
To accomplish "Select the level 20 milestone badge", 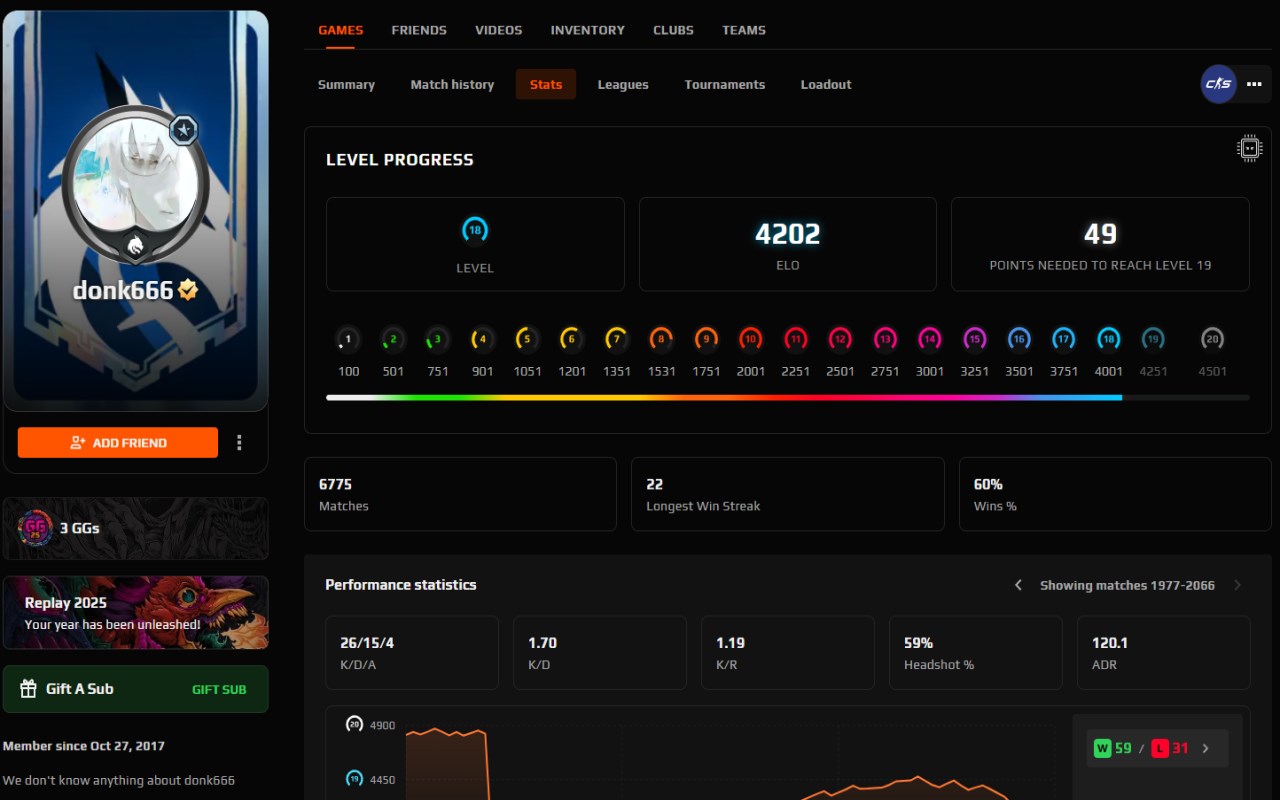I will point(1212,339).
